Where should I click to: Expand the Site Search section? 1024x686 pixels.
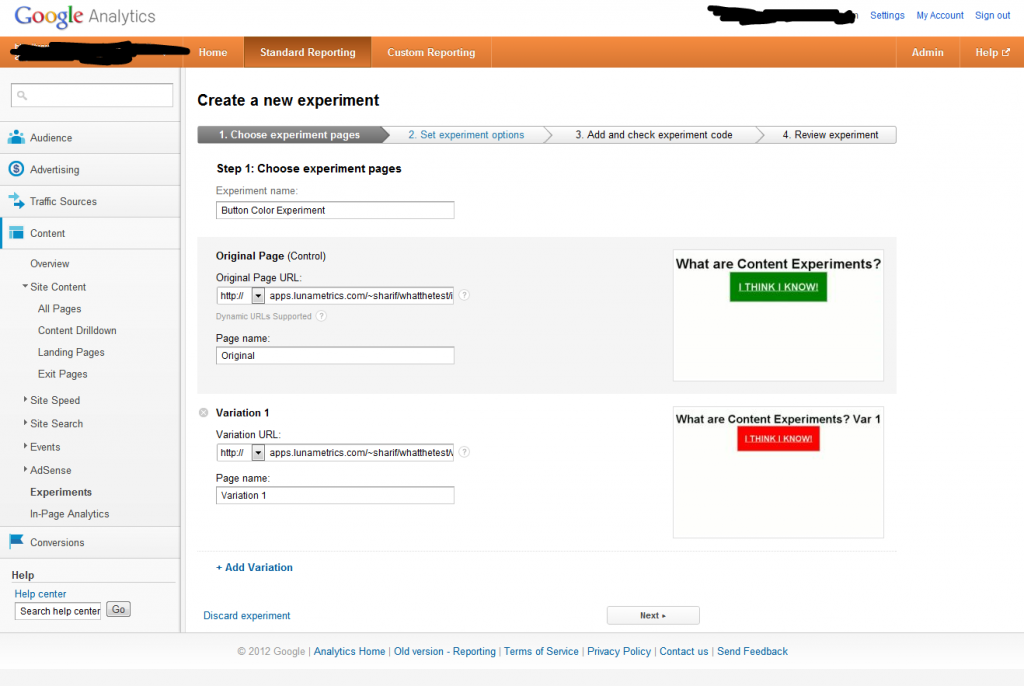[25, 423]
